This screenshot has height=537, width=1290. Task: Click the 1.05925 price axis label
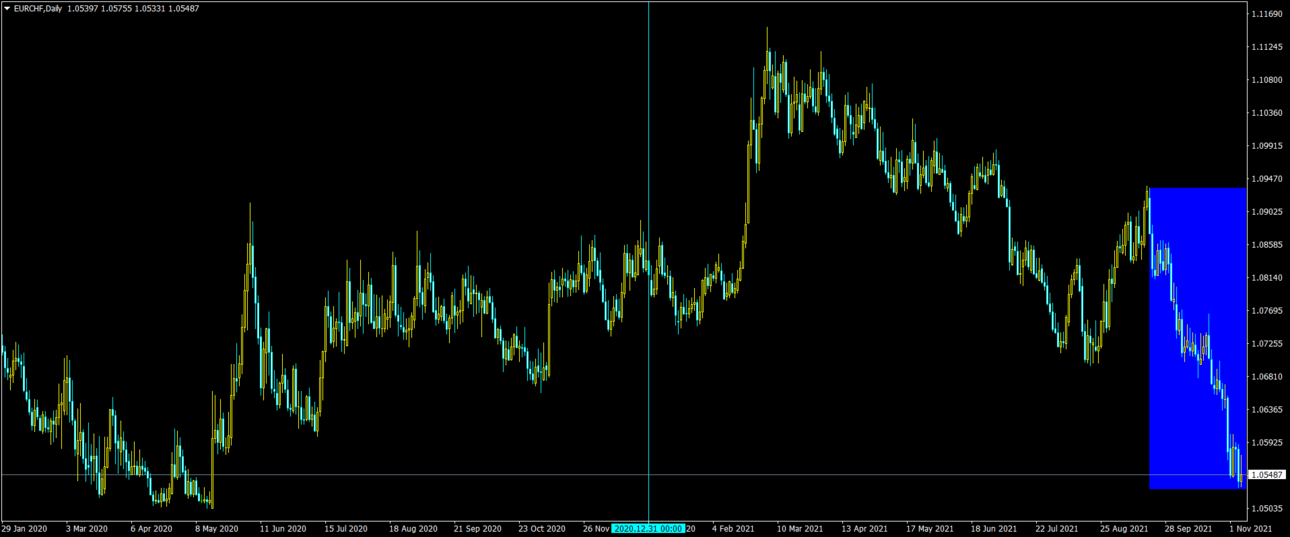1266,443
